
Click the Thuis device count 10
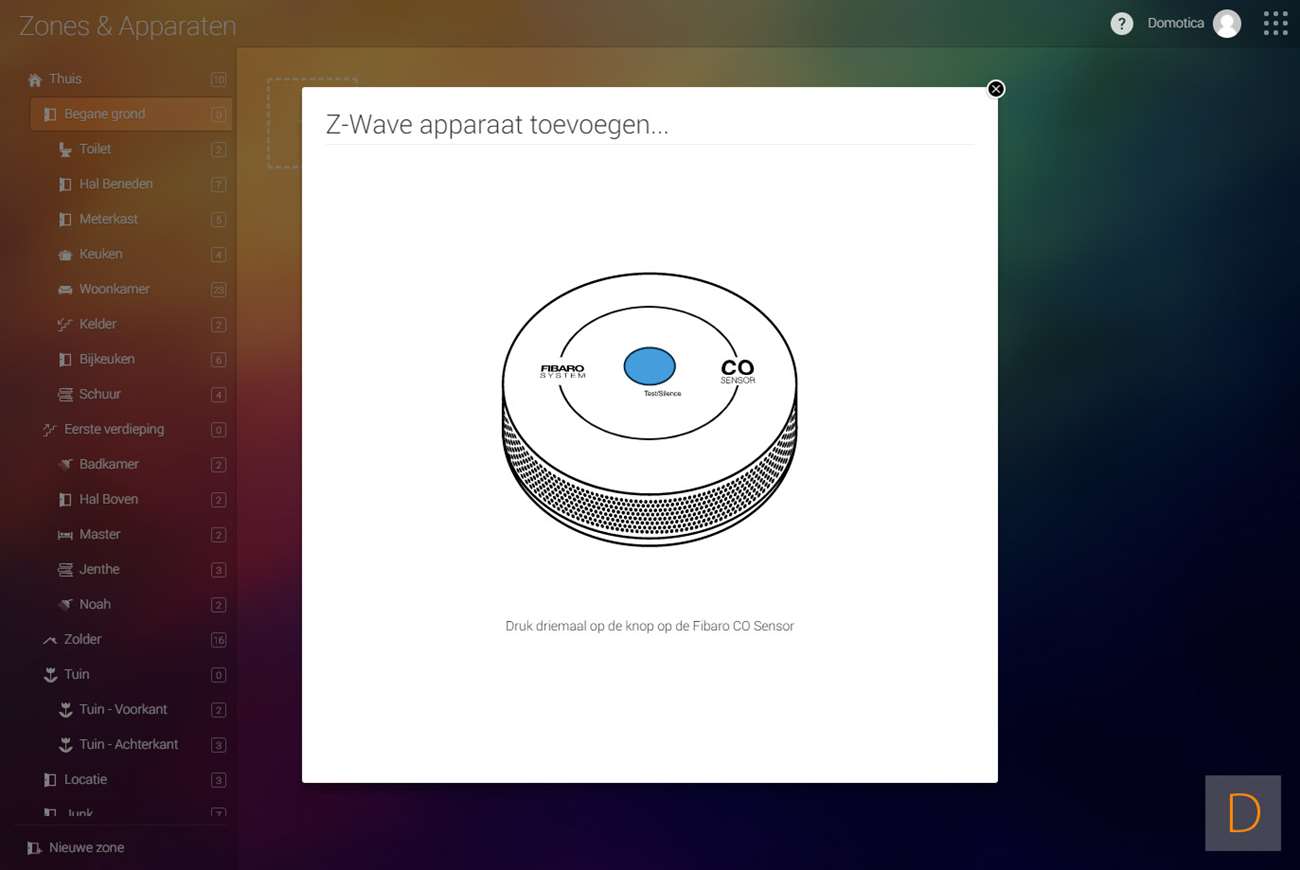tap(218, 80)
